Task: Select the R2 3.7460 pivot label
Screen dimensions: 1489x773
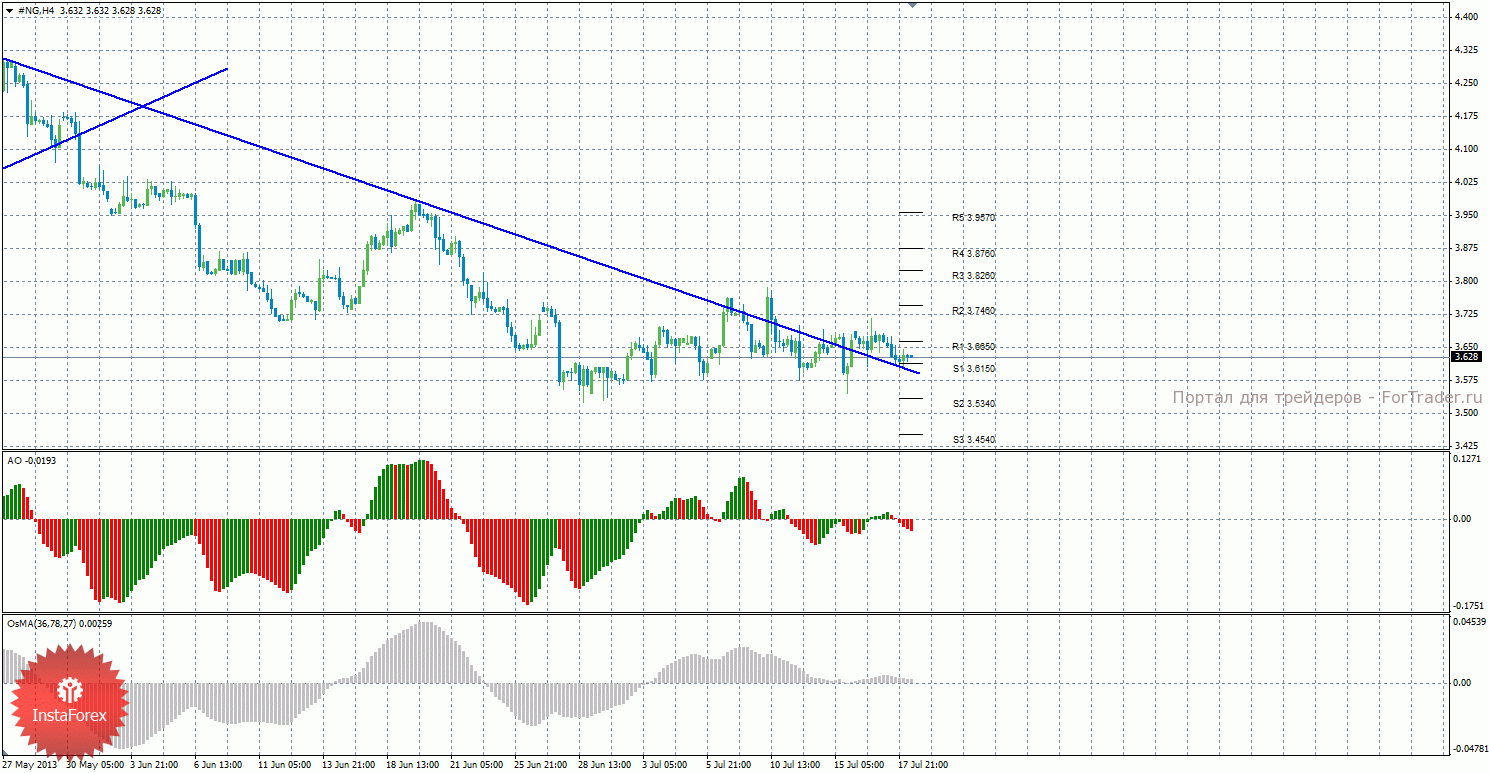Action: (973, 311)
